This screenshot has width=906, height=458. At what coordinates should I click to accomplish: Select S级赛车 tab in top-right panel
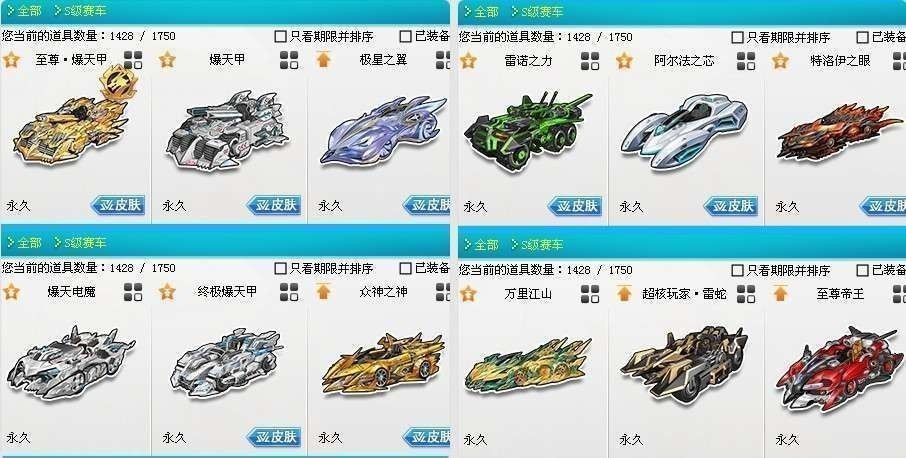(x=535, y=12)
